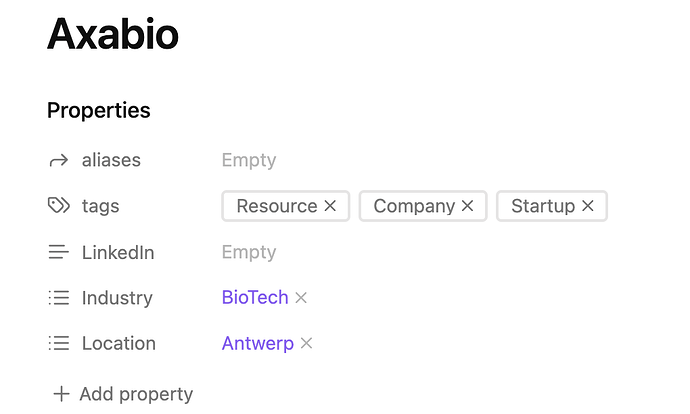Click the Axabio note title

click(x=113, y=35)
